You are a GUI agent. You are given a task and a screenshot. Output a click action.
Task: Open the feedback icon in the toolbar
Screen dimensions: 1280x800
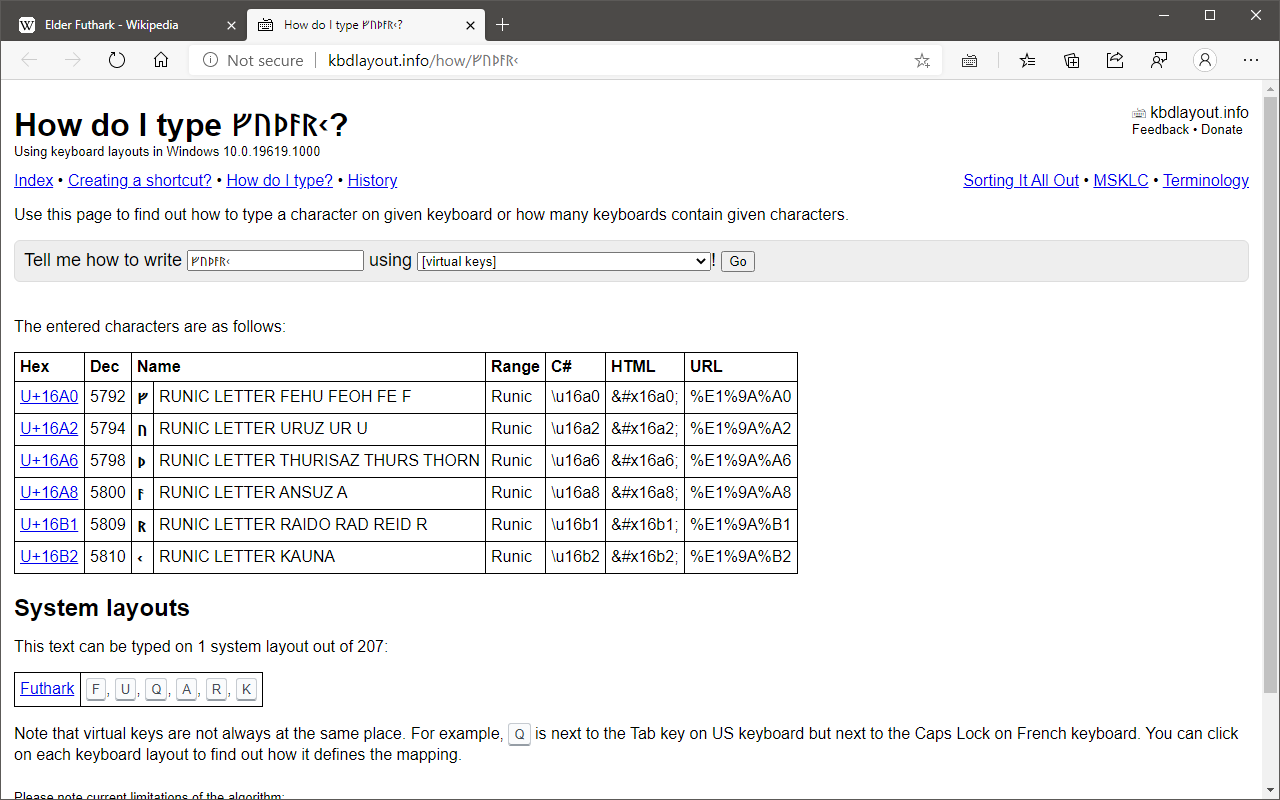[1159, 60]
